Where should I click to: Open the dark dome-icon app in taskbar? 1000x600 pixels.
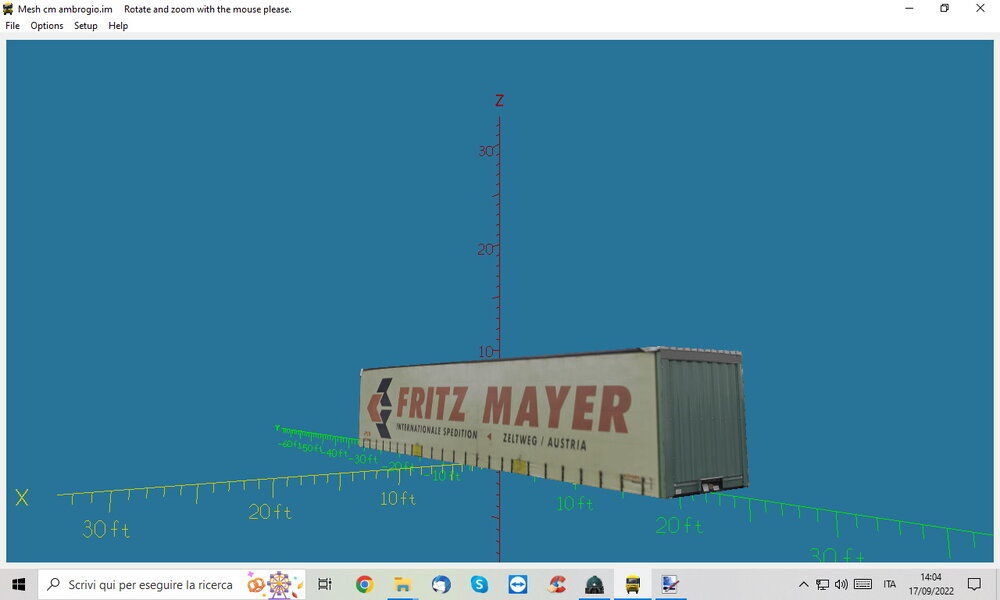click(594, 584)
